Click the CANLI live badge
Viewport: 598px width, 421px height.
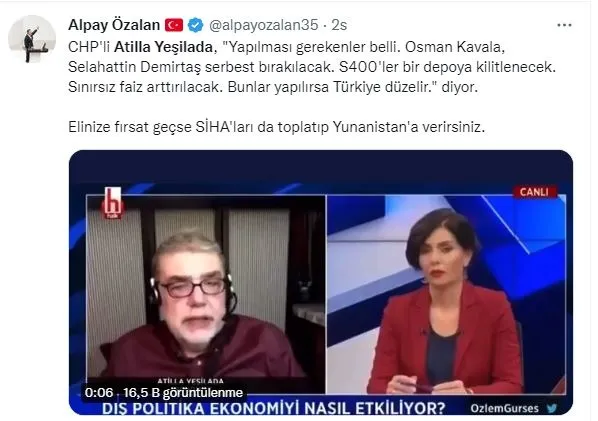[x=534, y=192]
